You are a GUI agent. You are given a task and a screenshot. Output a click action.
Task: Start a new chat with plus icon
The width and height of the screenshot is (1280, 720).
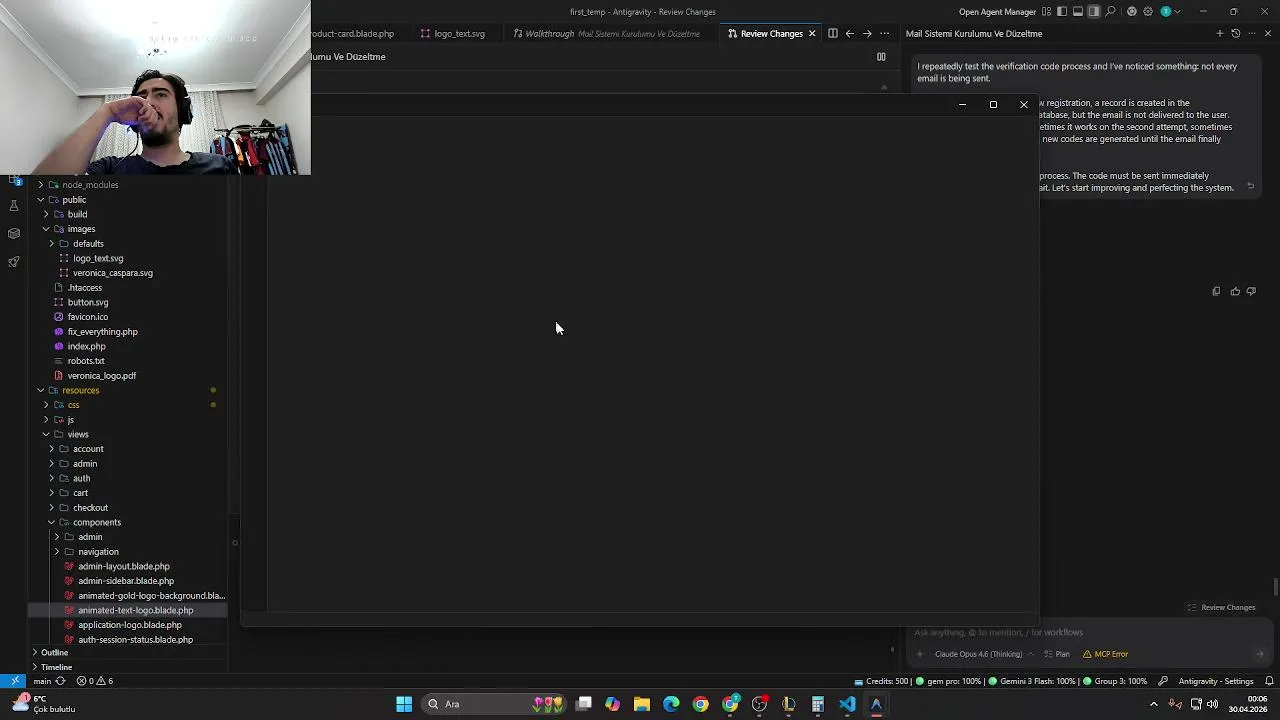[1219, 33]
